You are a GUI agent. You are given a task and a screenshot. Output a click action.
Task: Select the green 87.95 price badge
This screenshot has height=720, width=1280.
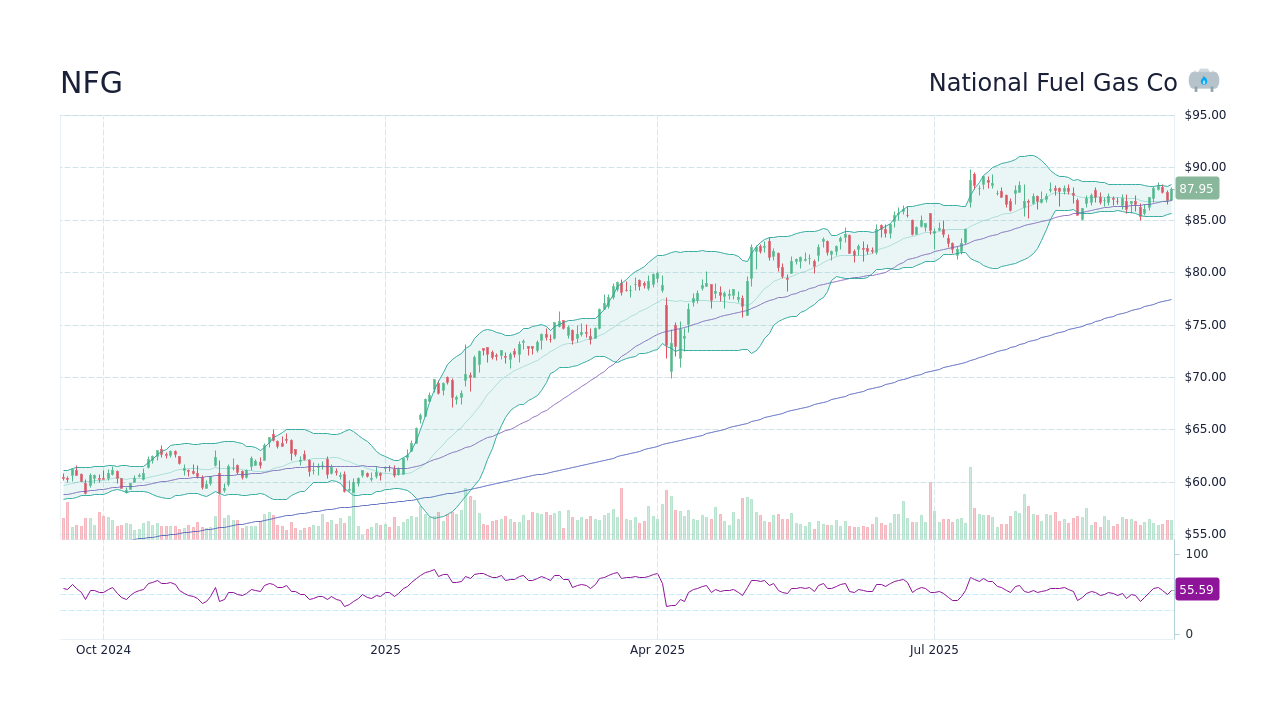pyautogui.click(x=1196, y=188)
